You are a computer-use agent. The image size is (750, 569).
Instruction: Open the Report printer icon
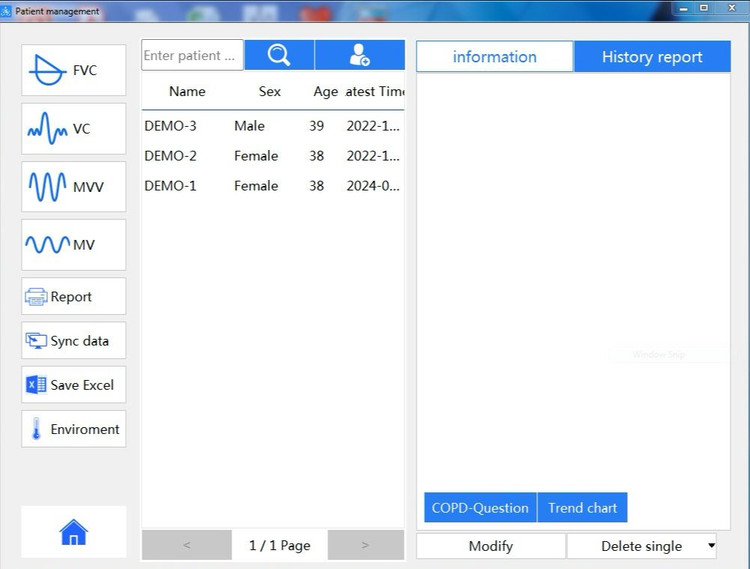[73, 297]
